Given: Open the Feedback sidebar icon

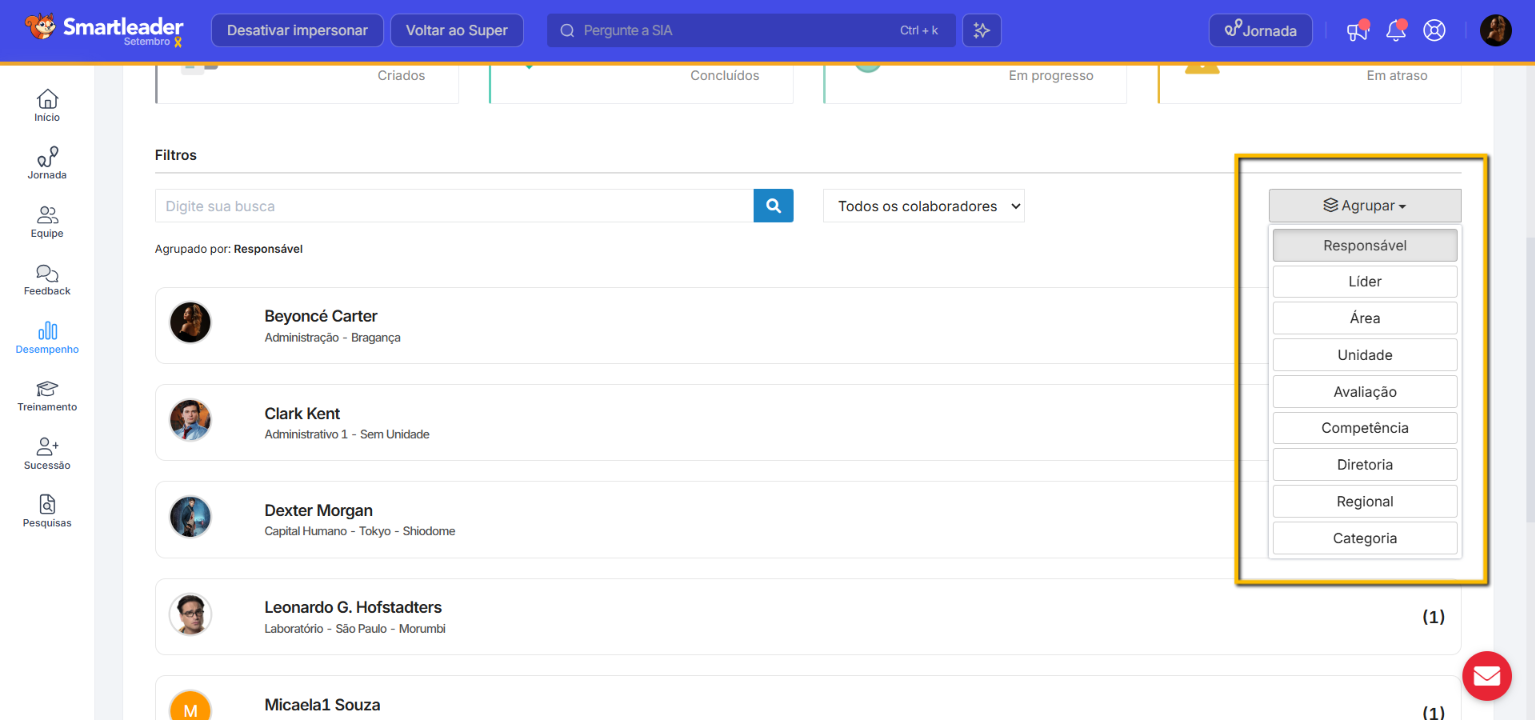Looking at the screenshot, I should point(47,279).
